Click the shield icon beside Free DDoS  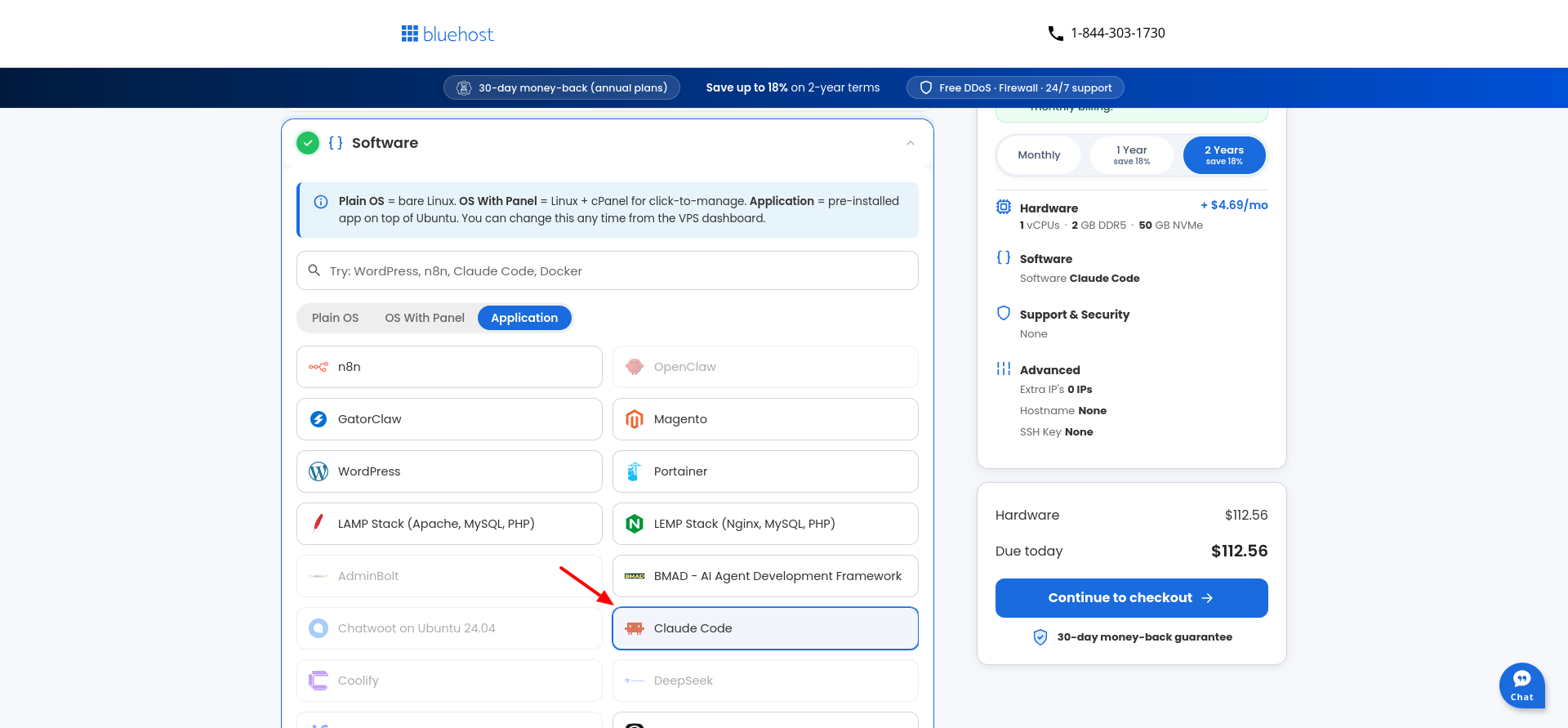pos(926,87)
